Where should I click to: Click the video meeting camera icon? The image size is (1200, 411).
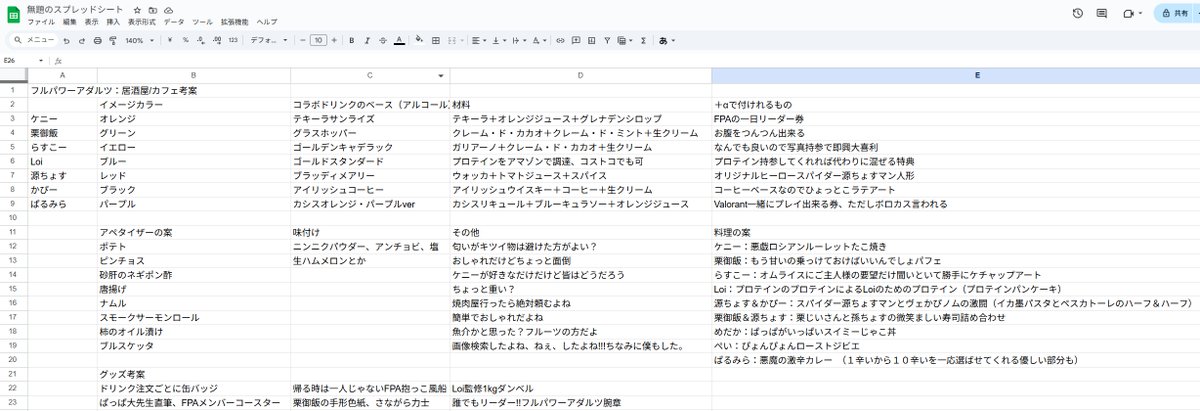point(1129,13)
